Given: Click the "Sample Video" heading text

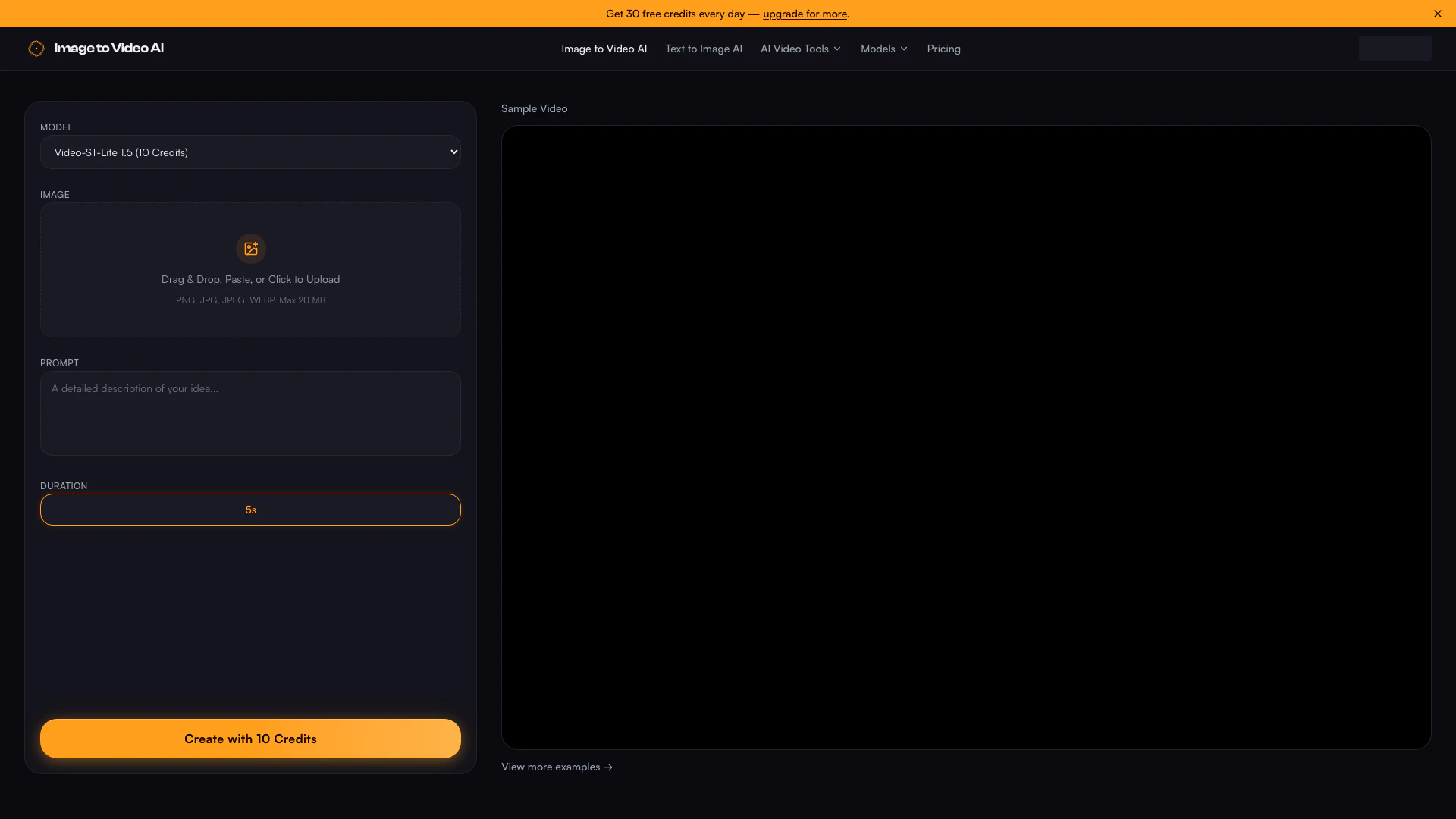Looking at the screenshot, I should coord(535,109).
